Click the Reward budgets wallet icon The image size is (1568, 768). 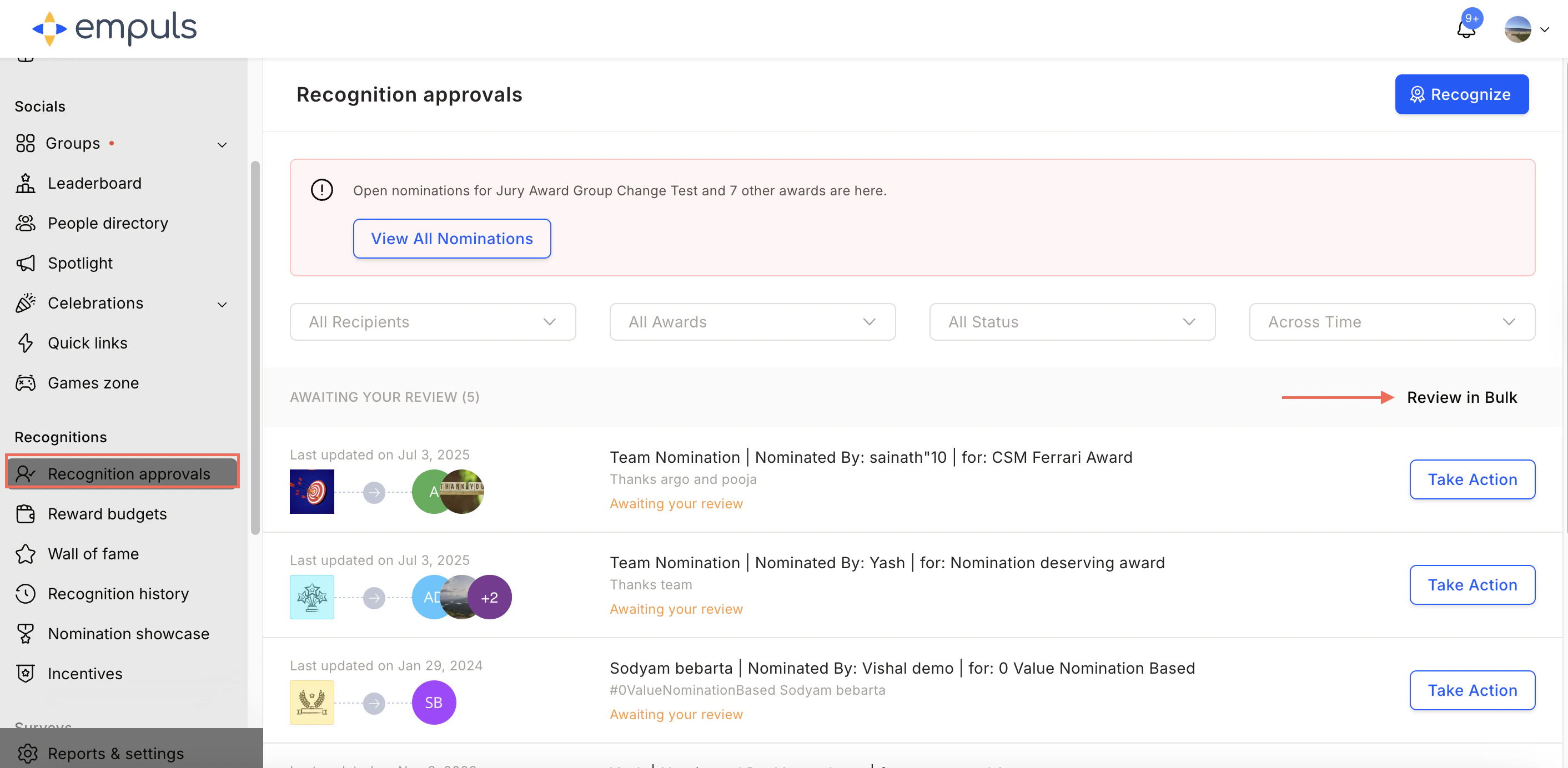[26, 514]
